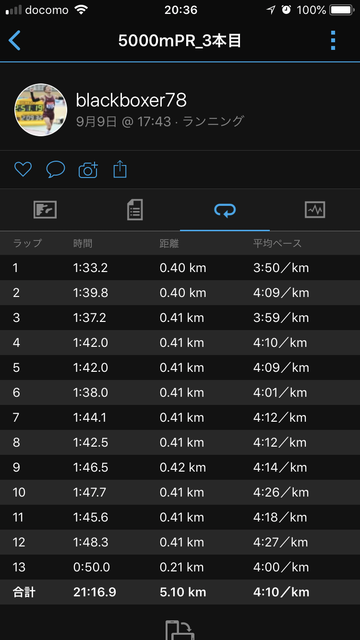
Task: Open comments with the speech bubble icon
Action: coord(56,169)
